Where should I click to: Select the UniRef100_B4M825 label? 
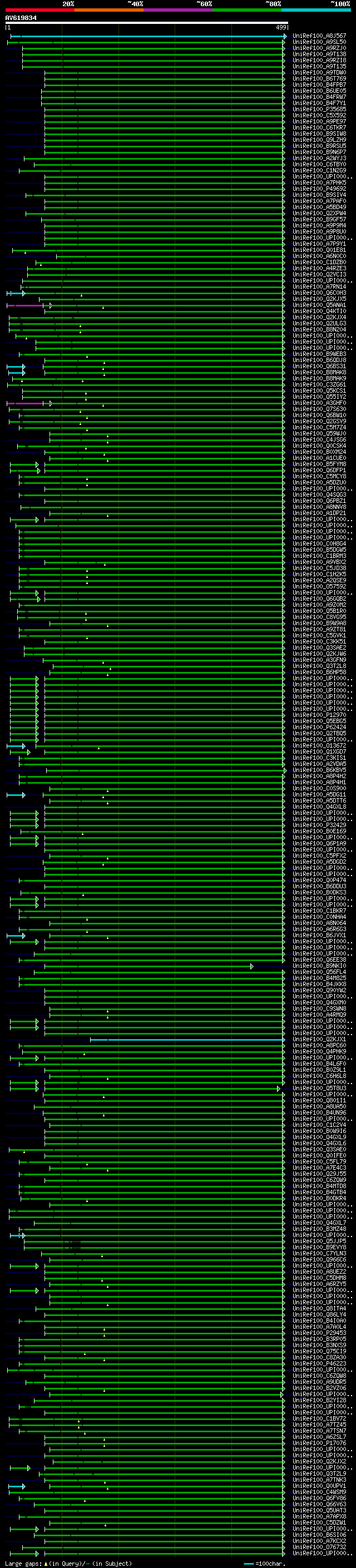tap(319, 978)
